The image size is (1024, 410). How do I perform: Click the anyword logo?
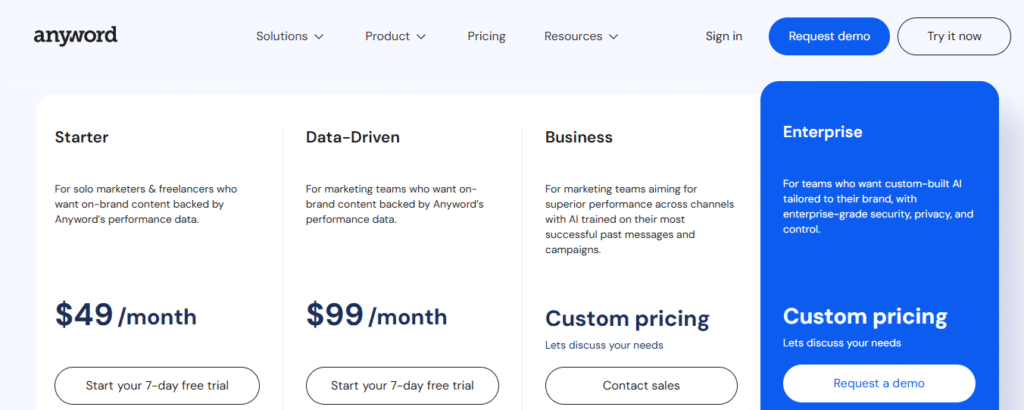click(x=76, y=36)
